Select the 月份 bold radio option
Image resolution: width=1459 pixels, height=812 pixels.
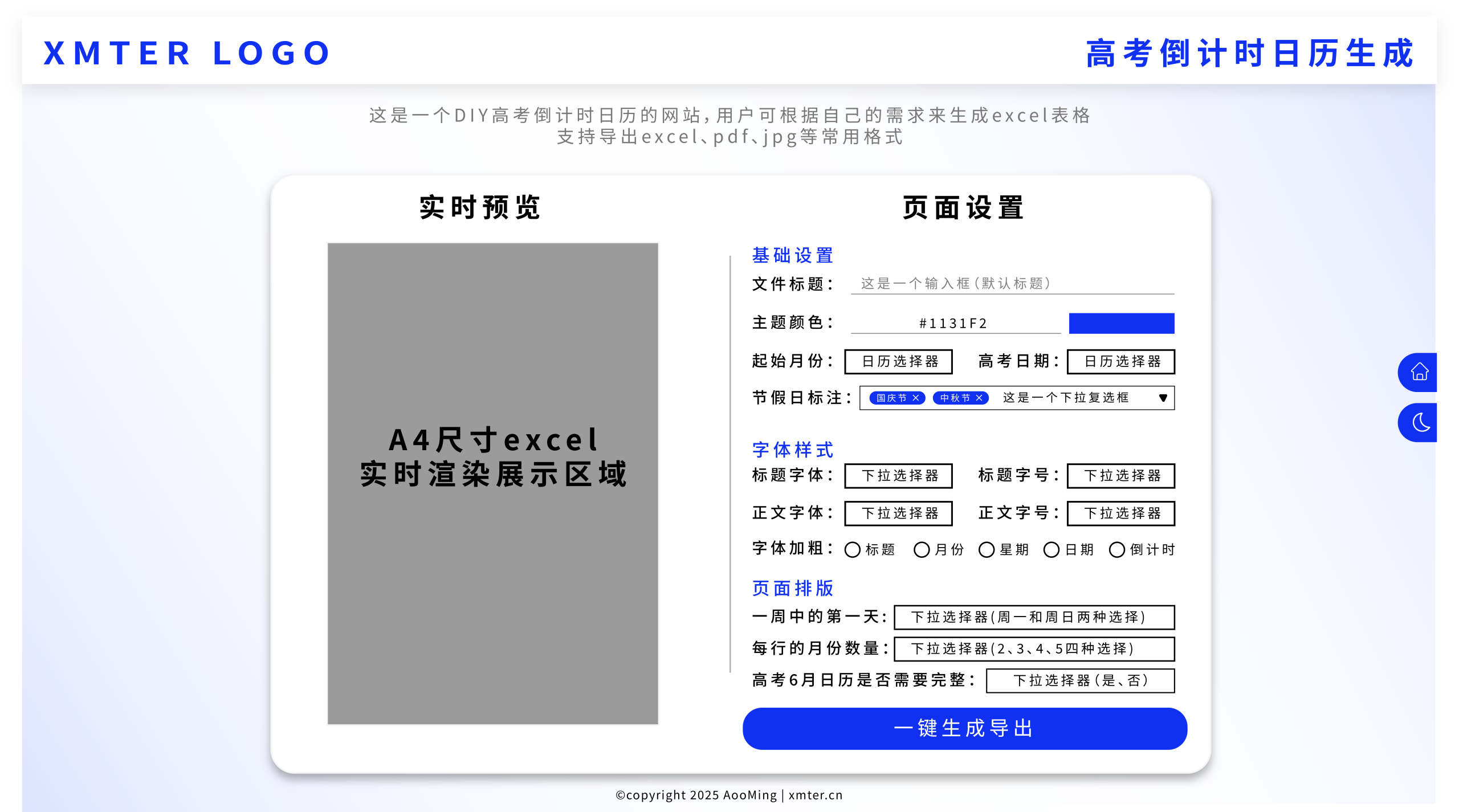point(922,550)
